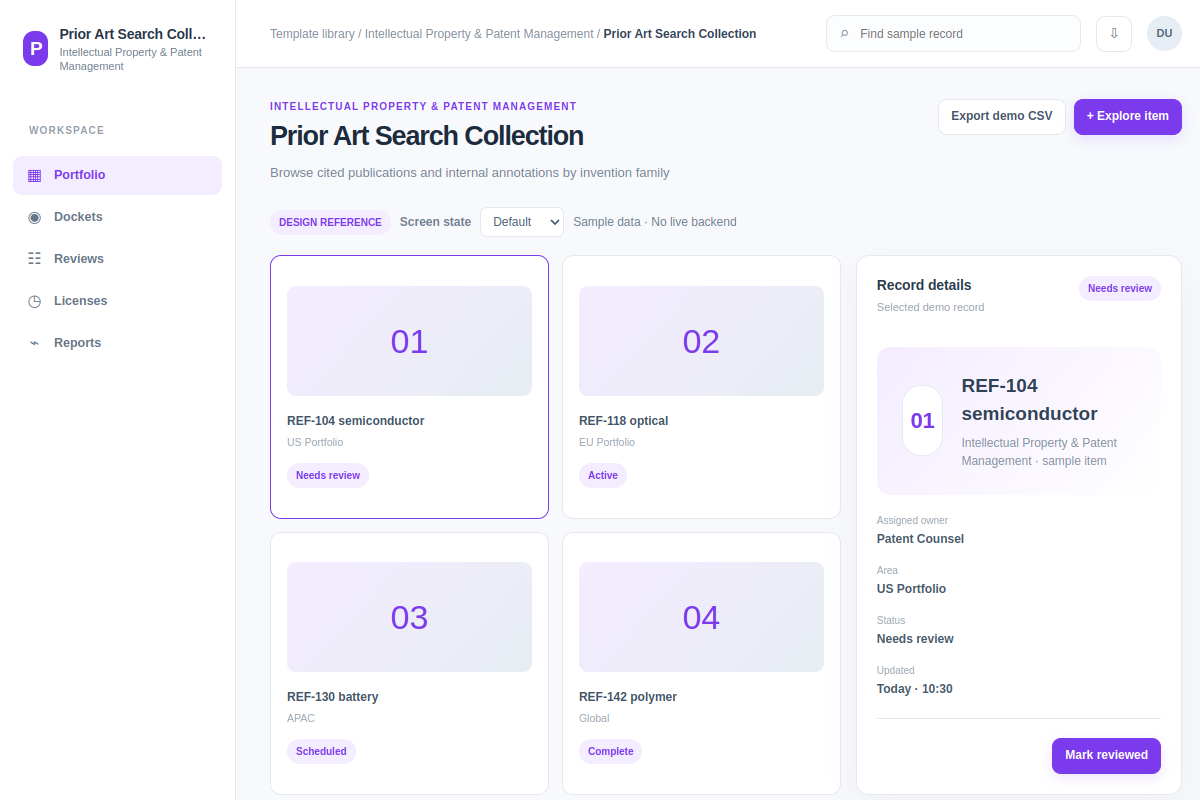Viewport: 1200px width, 800px height.
Task: Click the search magnifier icon
Action: point(845,34)
